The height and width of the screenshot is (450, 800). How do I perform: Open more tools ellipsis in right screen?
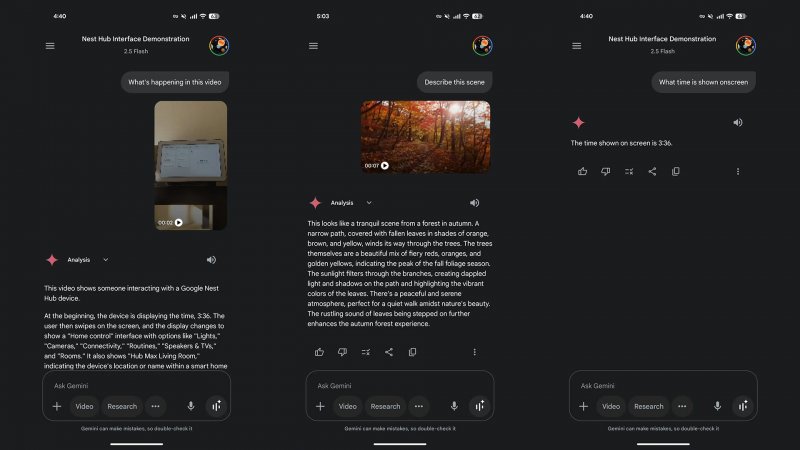[682, 407]
